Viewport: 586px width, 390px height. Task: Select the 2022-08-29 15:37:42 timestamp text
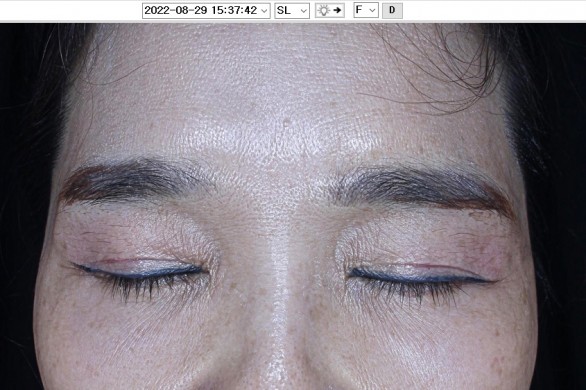point(201,10)
